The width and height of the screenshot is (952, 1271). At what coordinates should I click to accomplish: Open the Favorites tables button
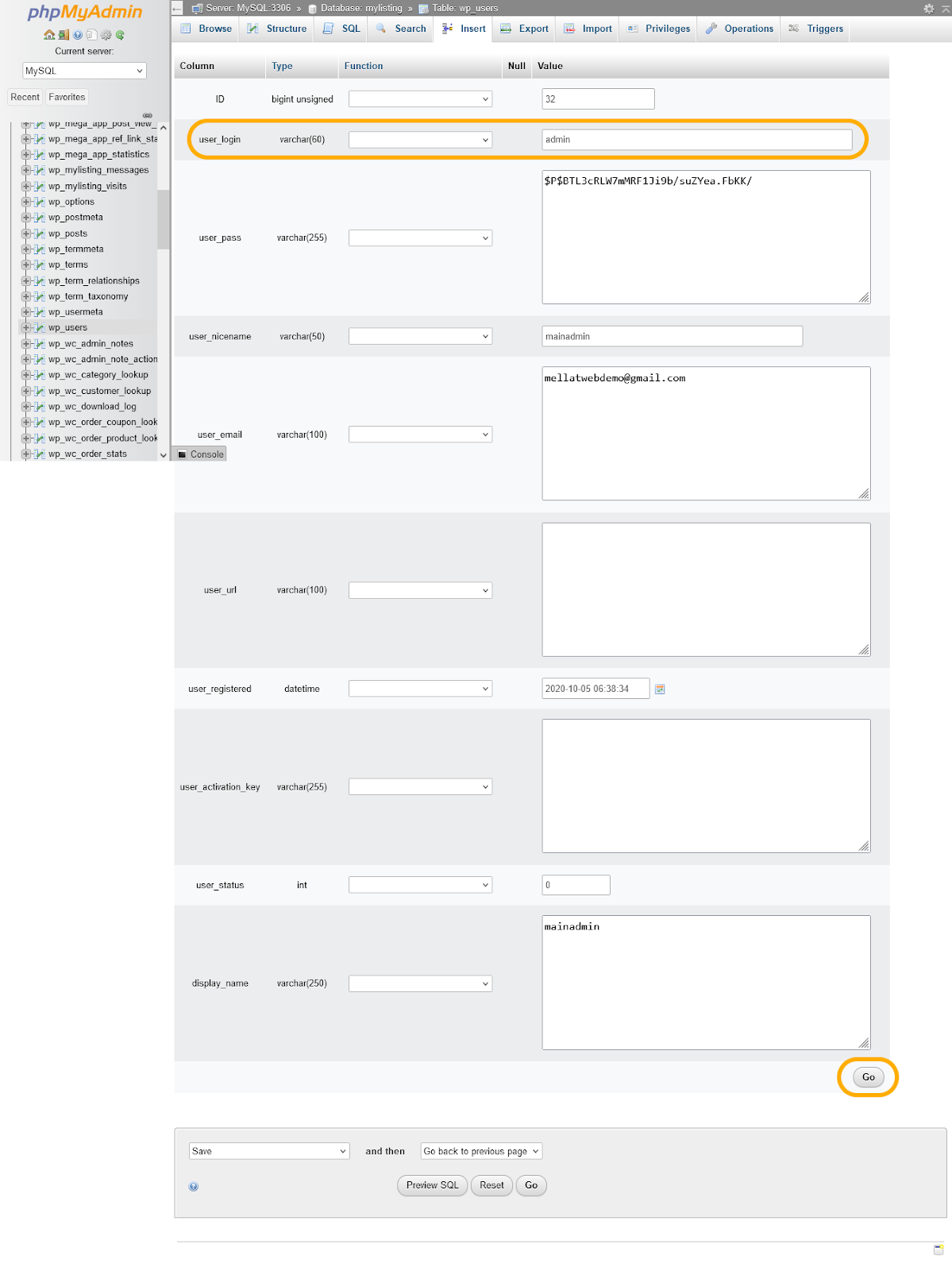coord(67,97)
